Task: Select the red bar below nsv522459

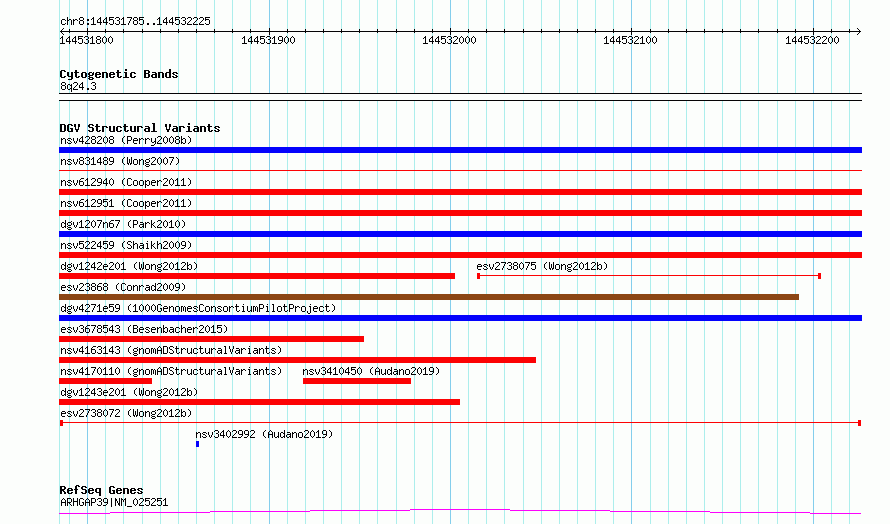Action: 460,255
